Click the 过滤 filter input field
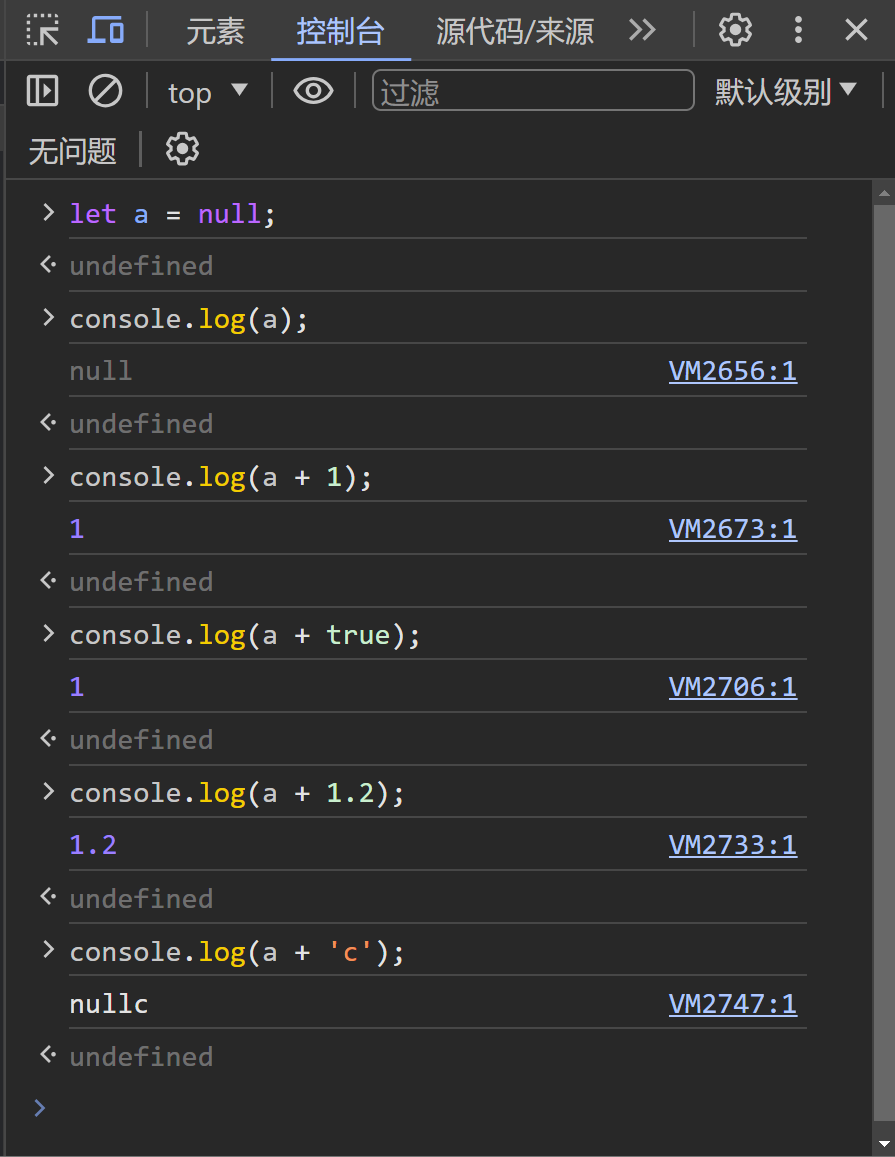 pos(533,90)
